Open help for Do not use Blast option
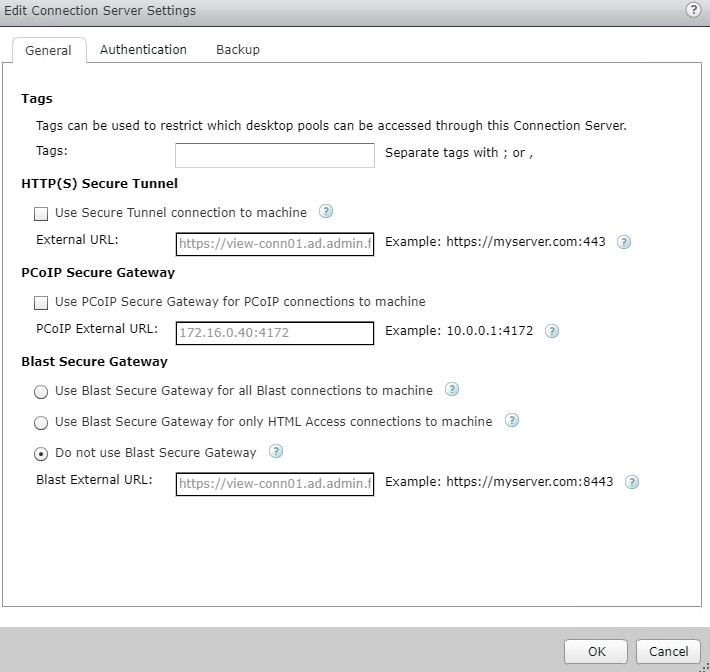The height and width of the screenshot is (672, 710). pyautogui.click(x=276, y=452)
